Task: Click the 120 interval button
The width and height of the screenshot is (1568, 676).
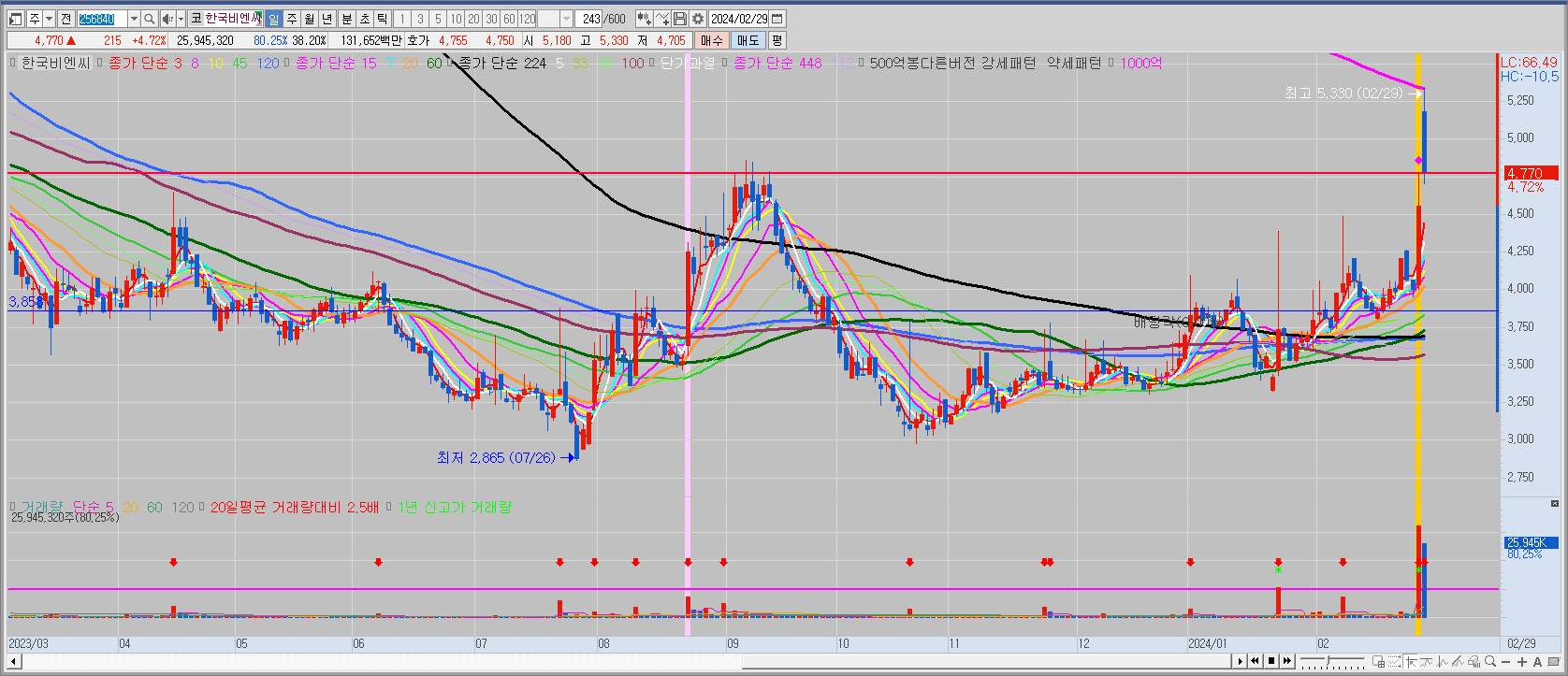Action: (x=527, y=19)
